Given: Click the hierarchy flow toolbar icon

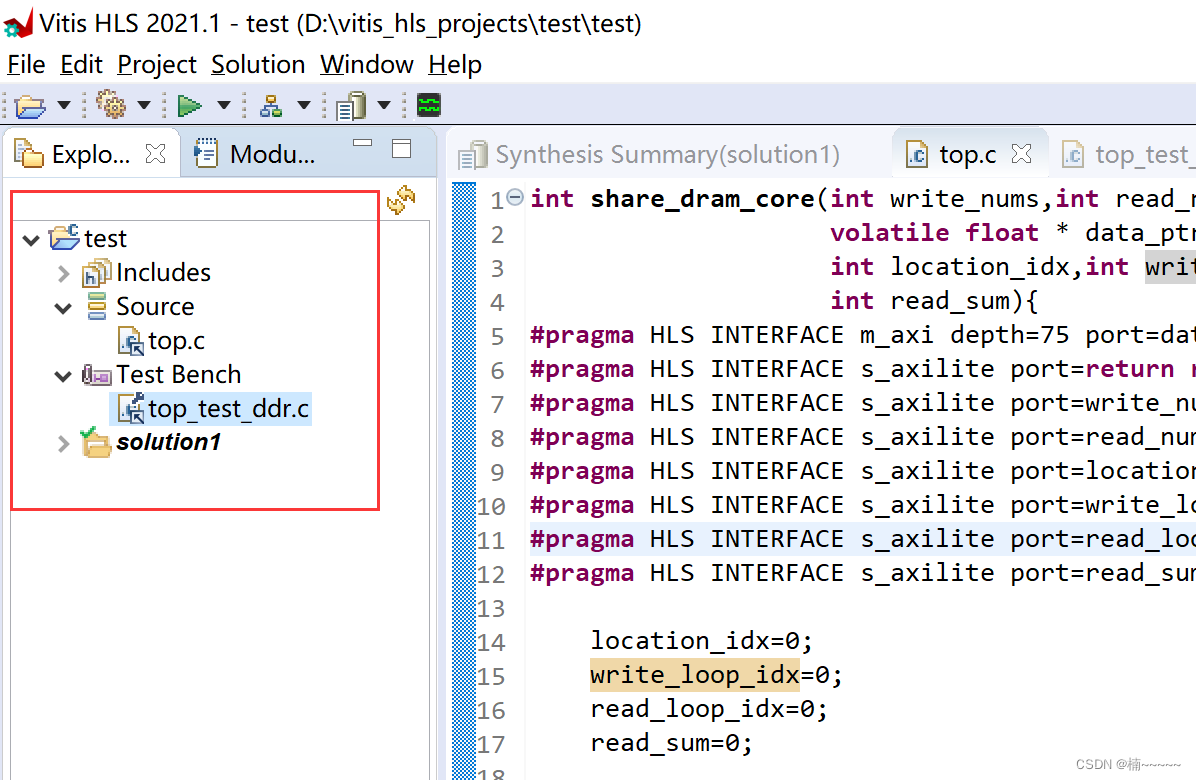Looking at the screenshot, I should click(271, 106).
